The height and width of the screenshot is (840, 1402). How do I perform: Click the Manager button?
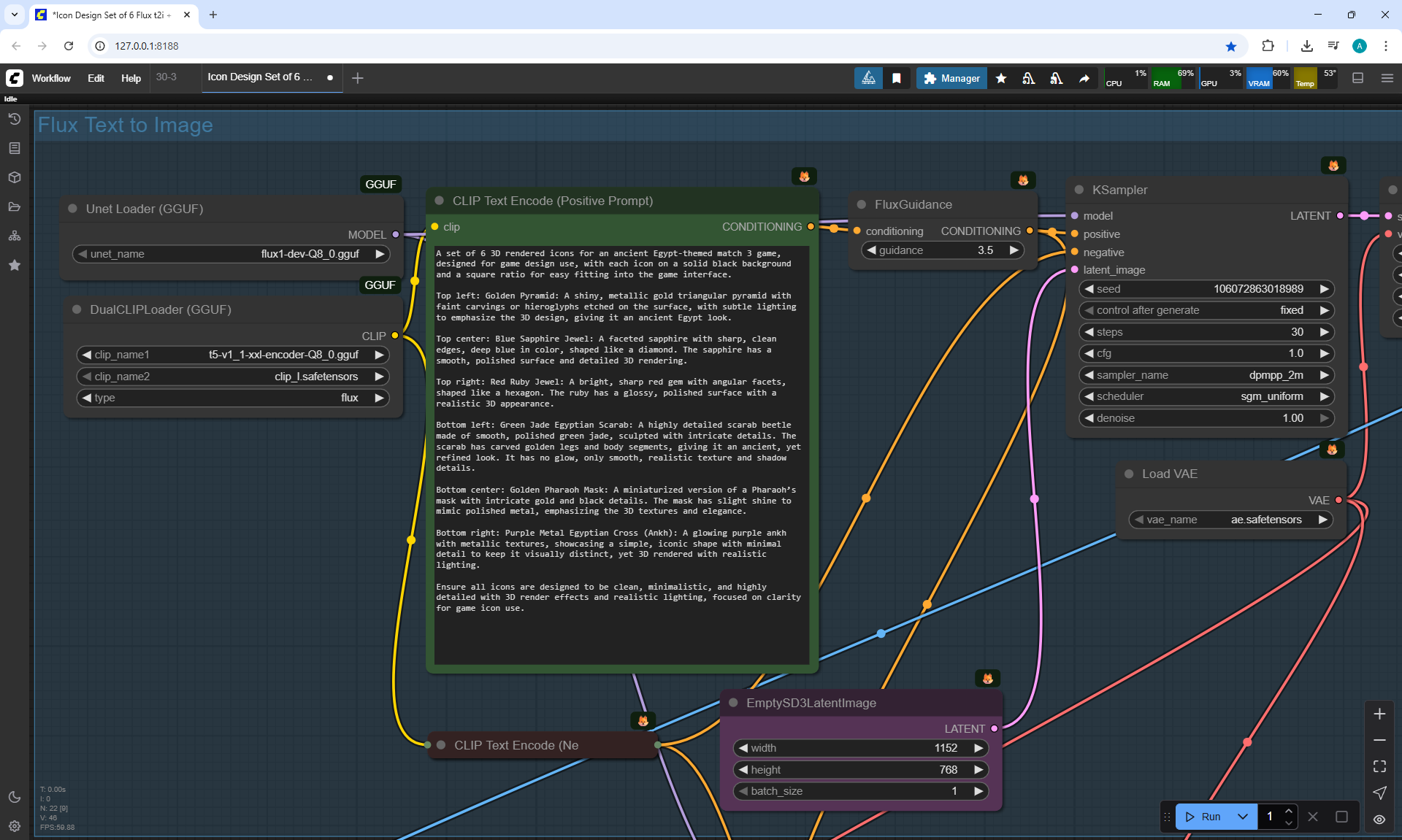pos(951,78)
